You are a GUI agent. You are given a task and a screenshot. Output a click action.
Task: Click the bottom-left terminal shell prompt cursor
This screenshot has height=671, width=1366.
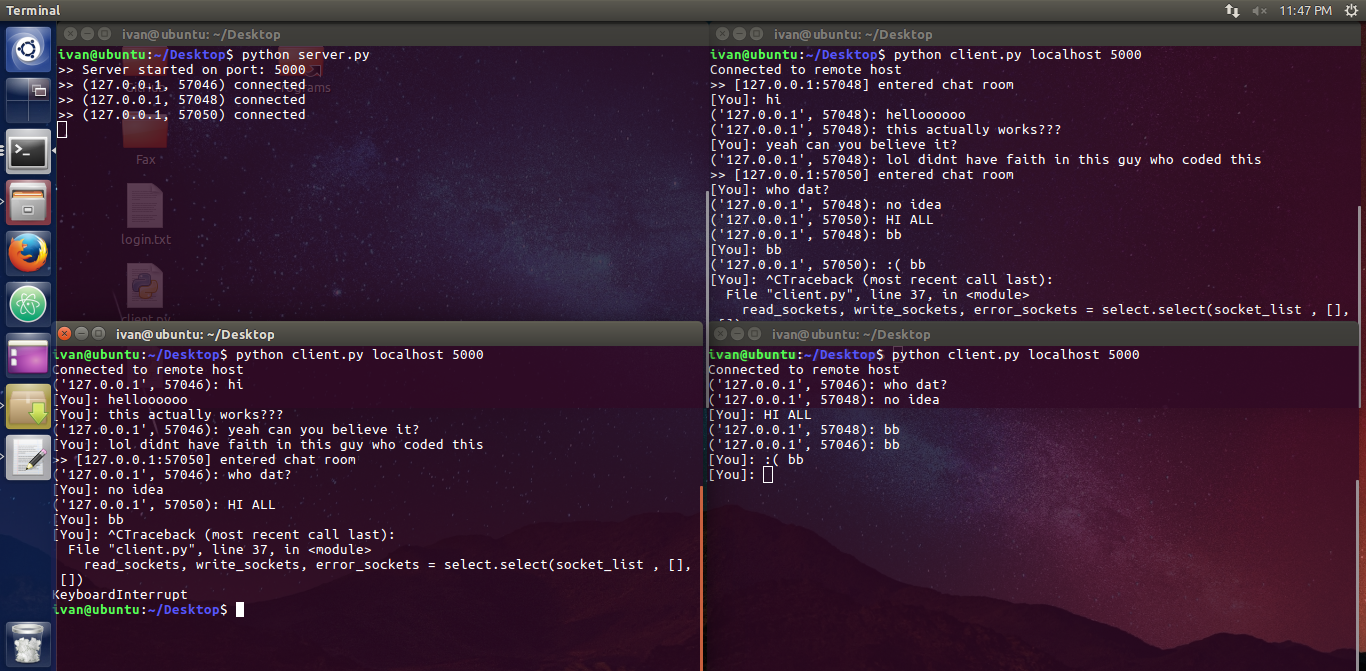point(240,610)
